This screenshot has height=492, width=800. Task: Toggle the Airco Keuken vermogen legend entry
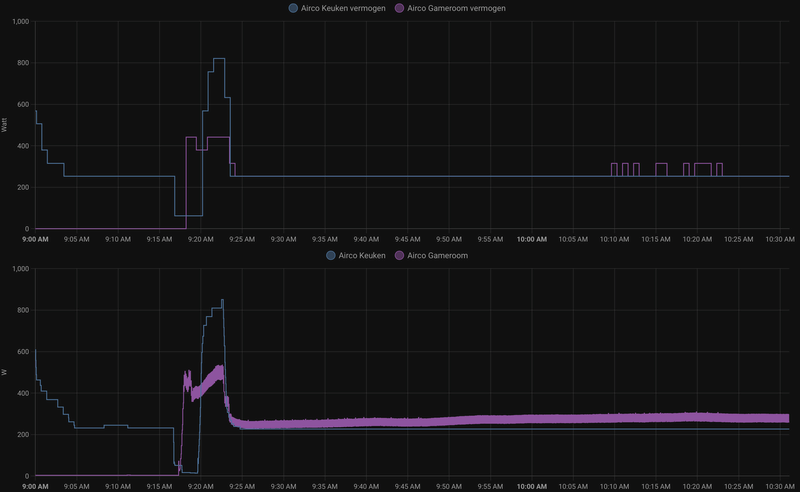pyautogui.click(x=337, y=8)
